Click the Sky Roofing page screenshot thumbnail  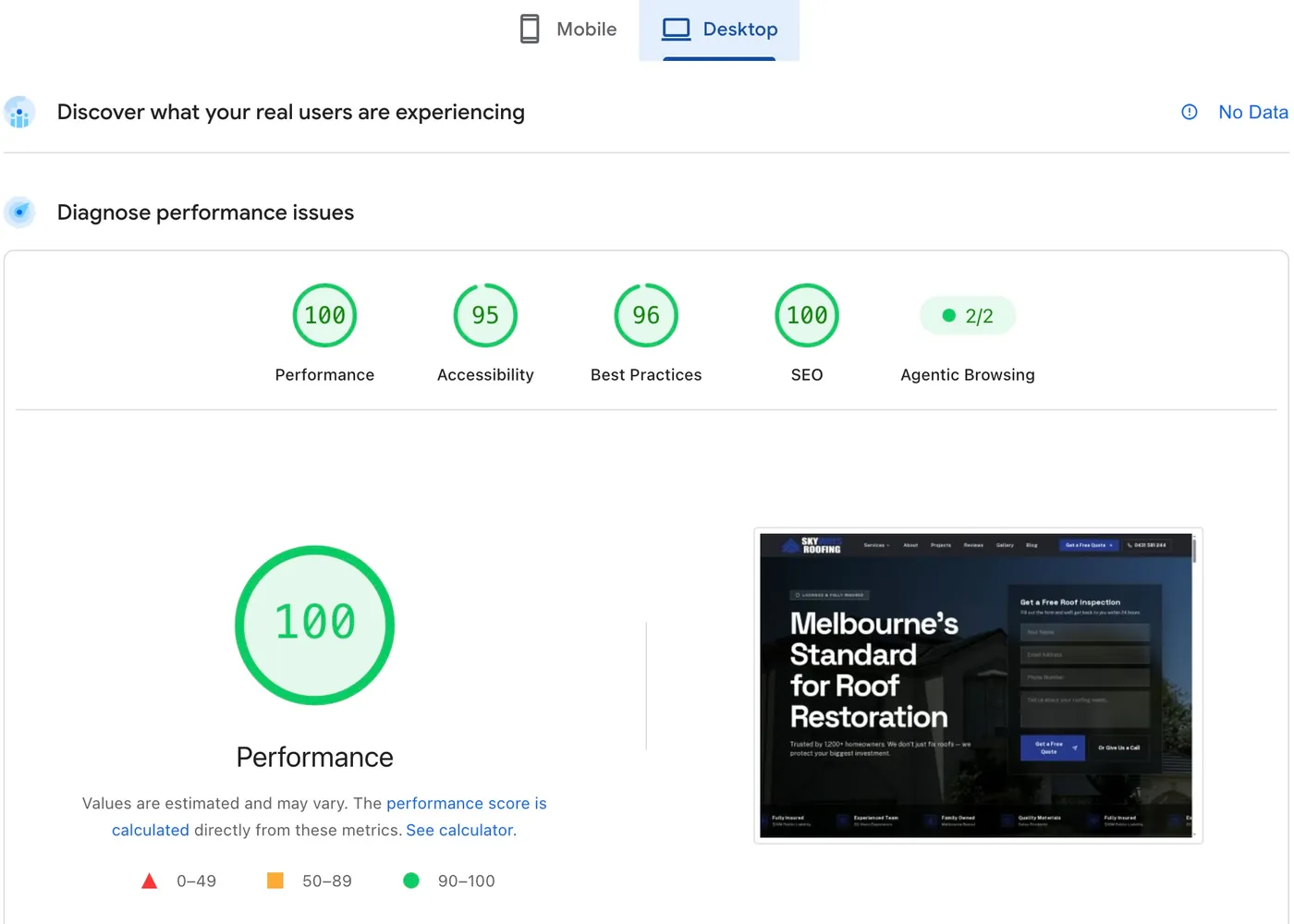point(978,686)
